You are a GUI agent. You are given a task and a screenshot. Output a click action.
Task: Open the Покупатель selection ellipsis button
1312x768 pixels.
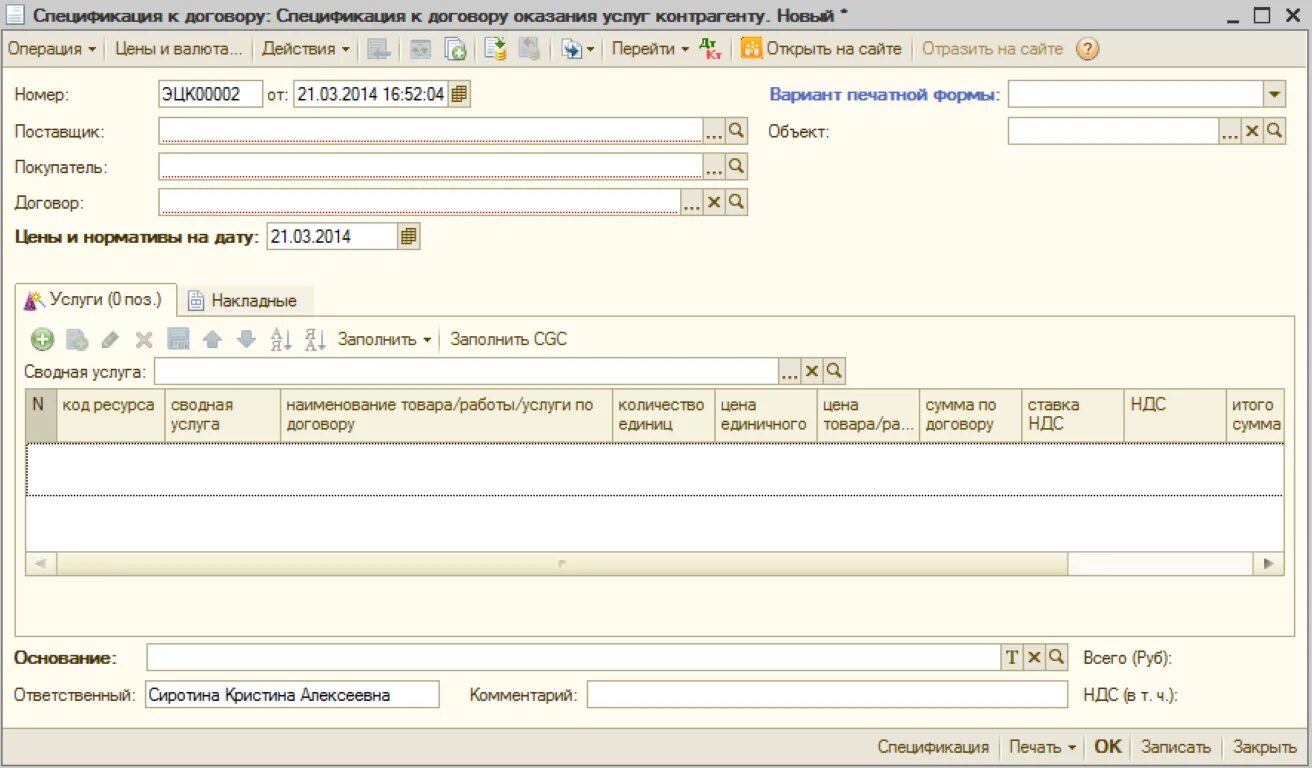click(x=714, y=166)
